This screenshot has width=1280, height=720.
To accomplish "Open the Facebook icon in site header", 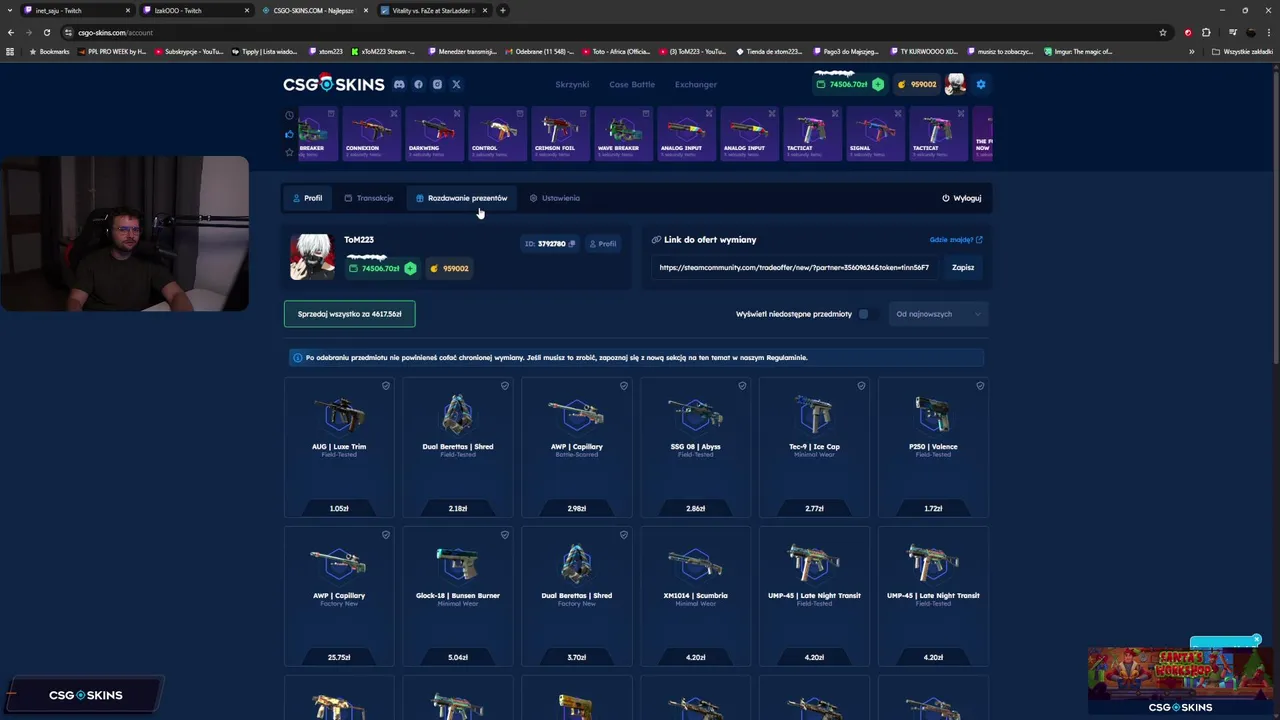I will [x=418, y=84].
